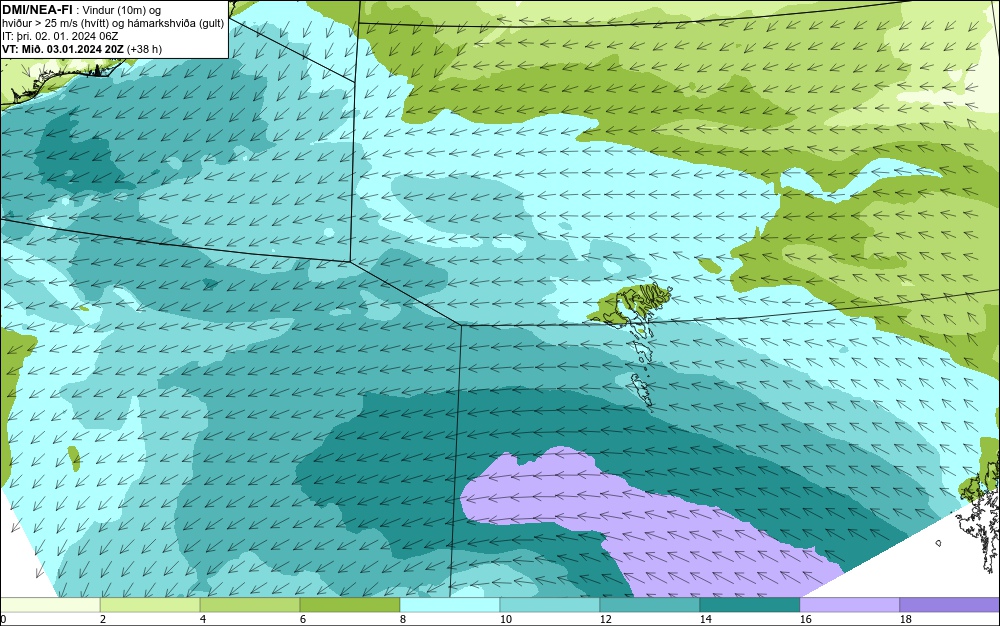The width and height of the screenshot is (1000, 626).
Task: Click the 8–10 m/s legend color swatch
Action: [x=450, y=605]
